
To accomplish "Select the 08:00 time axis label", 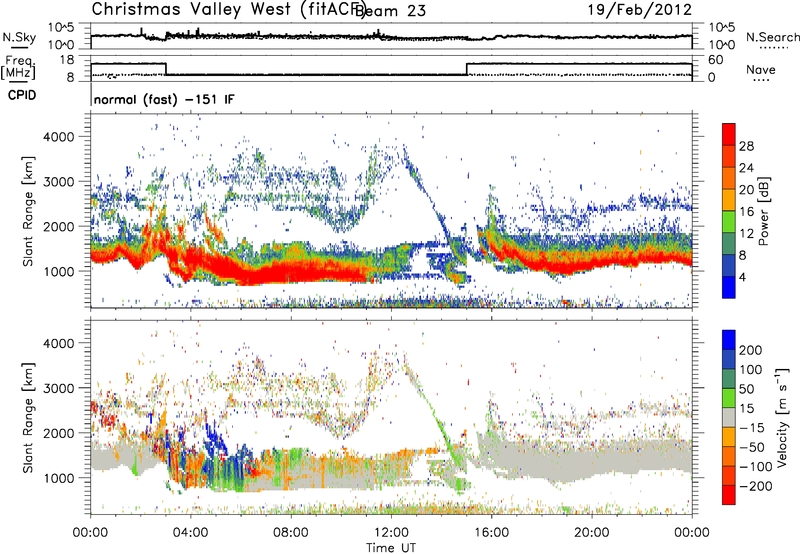I will 291,533.
